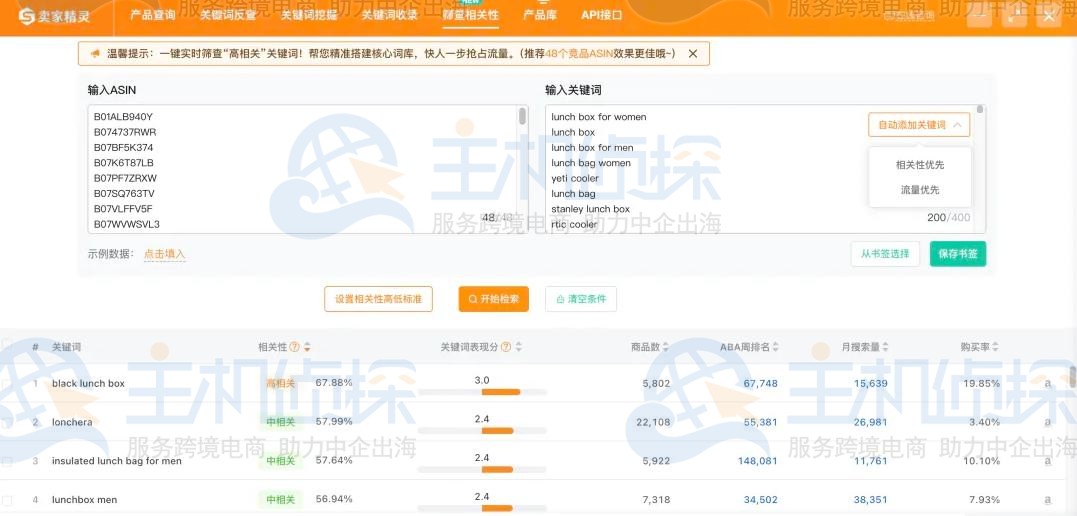Screen dimensions: 1077x516
Task: Open 相关性 help question-mark icon
Action: (x=295, y=347)
